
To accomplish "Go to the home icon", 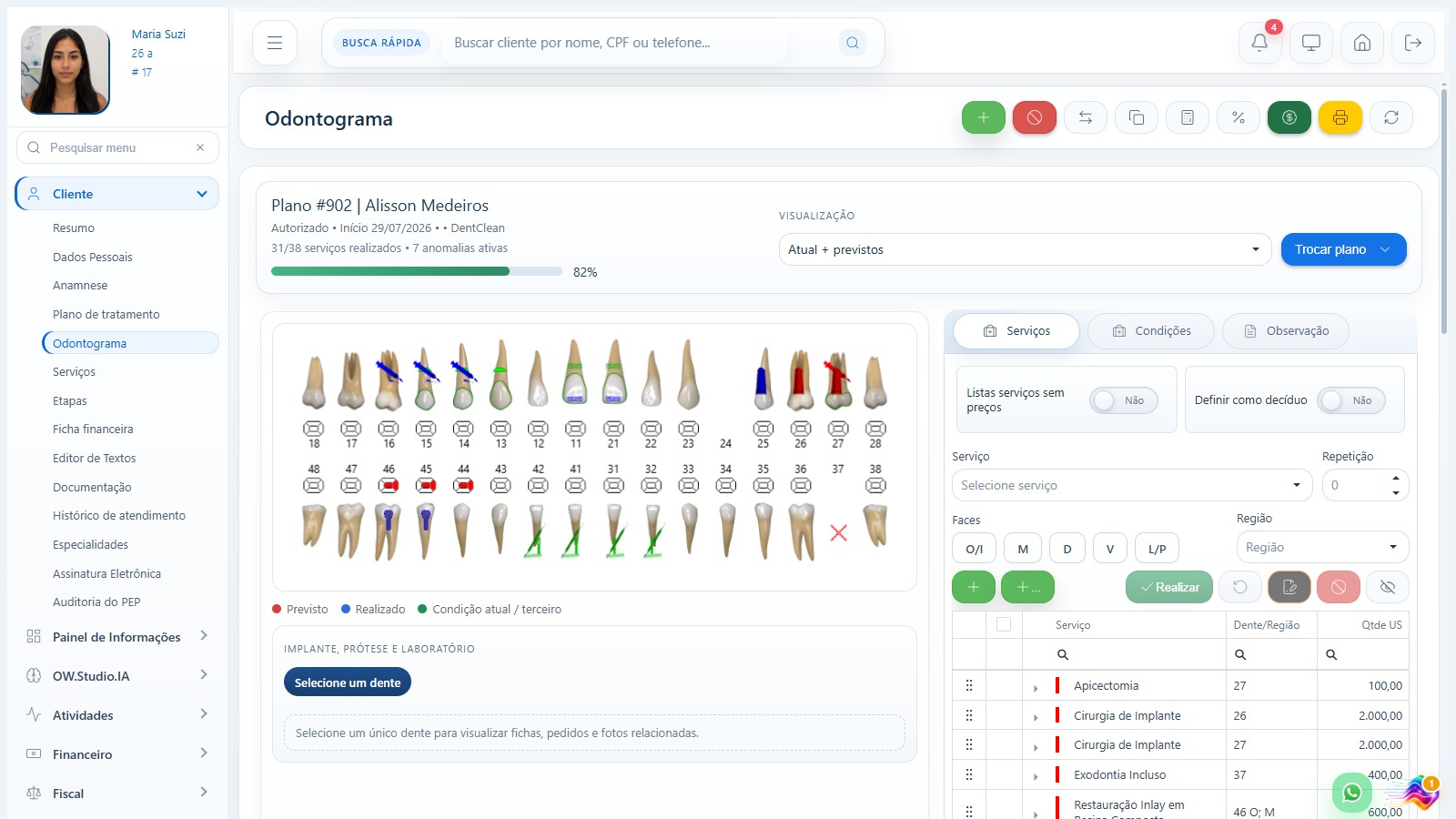I will click(1362, 43).
